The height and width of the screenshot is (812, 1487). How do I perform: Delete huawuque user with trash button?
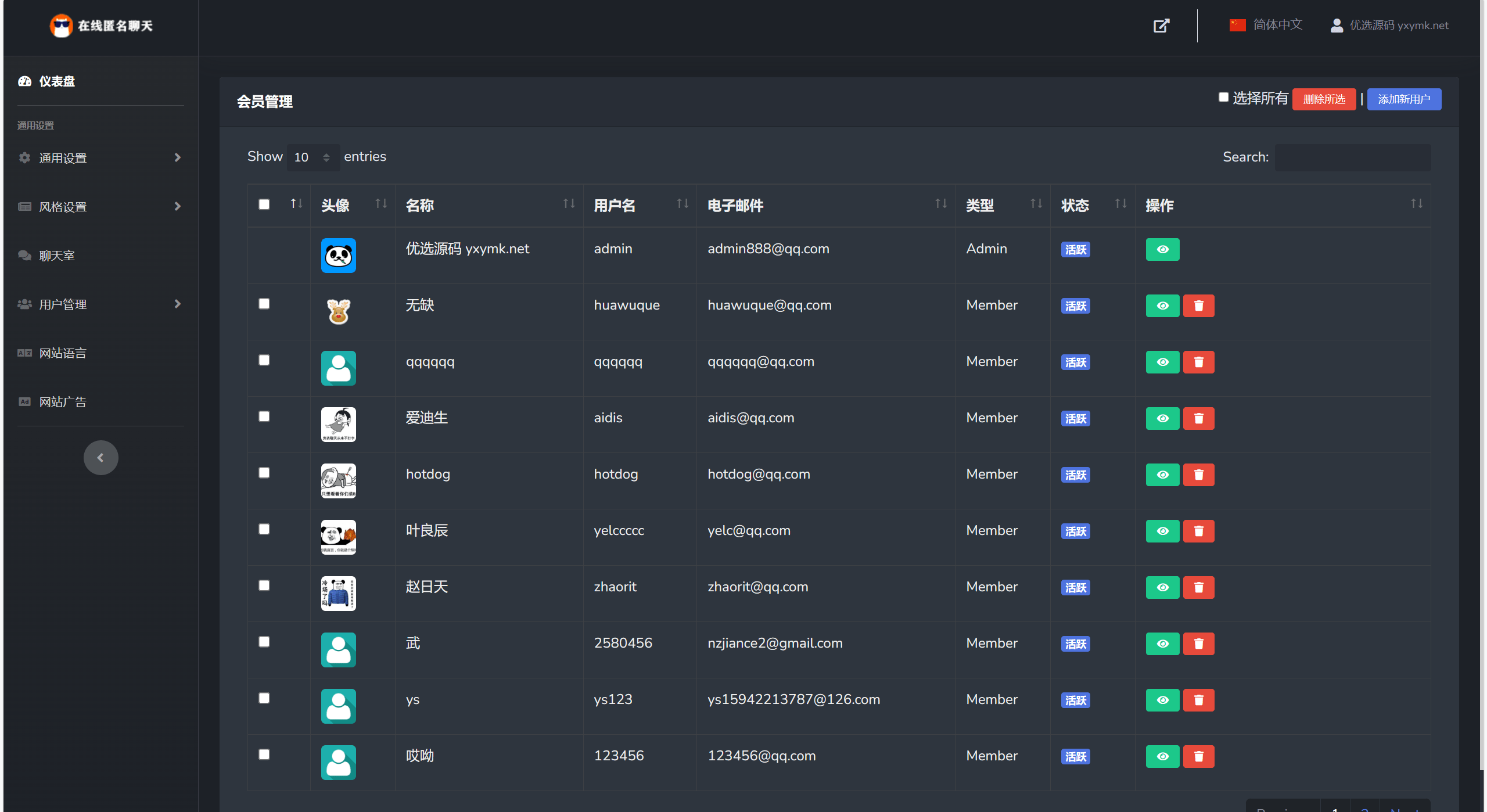coord(1198,306)
